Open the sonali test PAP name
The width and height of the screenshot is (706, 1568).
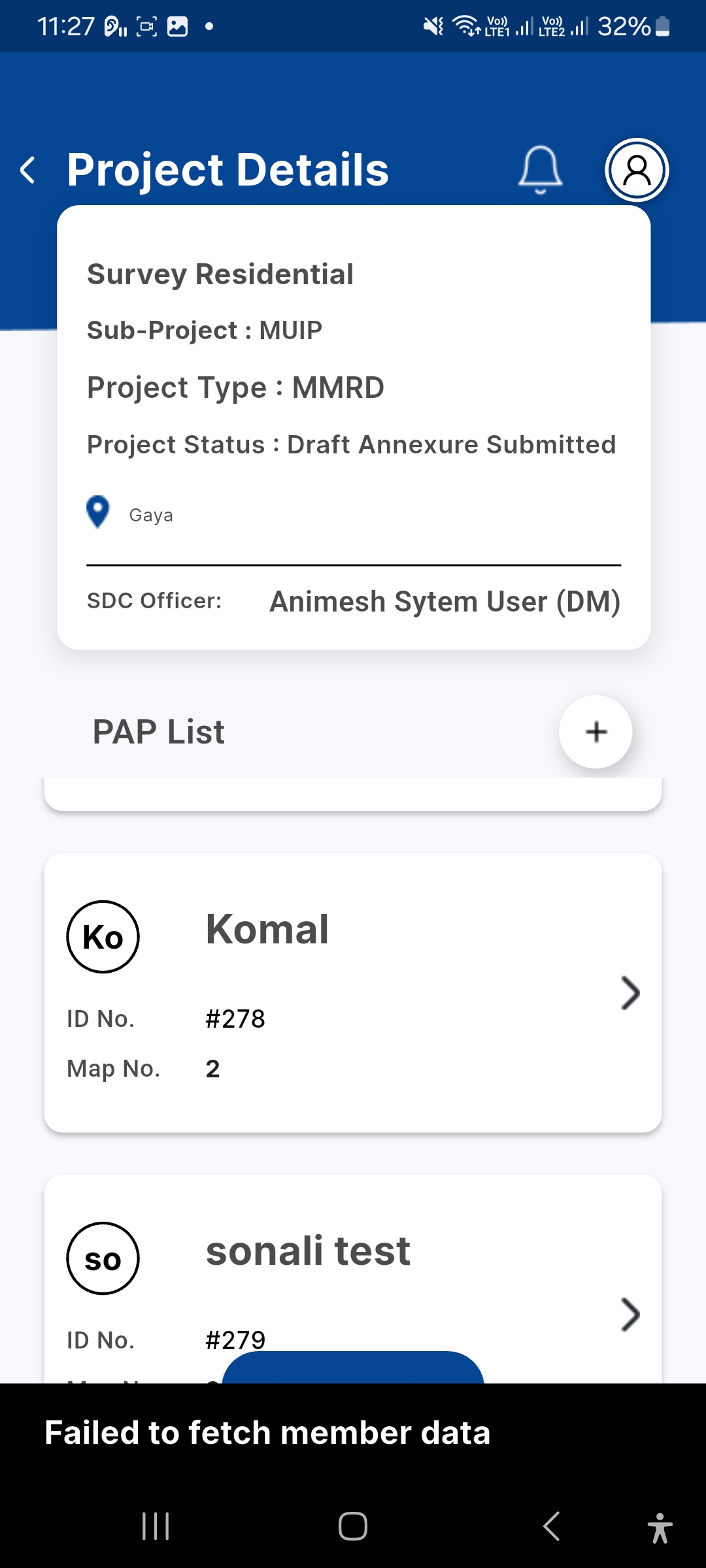coord(308,1250)
